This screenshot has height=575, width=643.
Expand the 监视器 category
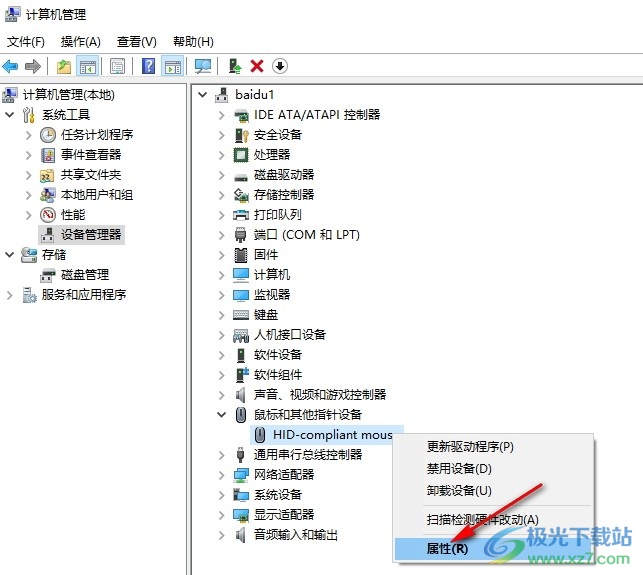point(221,295)
